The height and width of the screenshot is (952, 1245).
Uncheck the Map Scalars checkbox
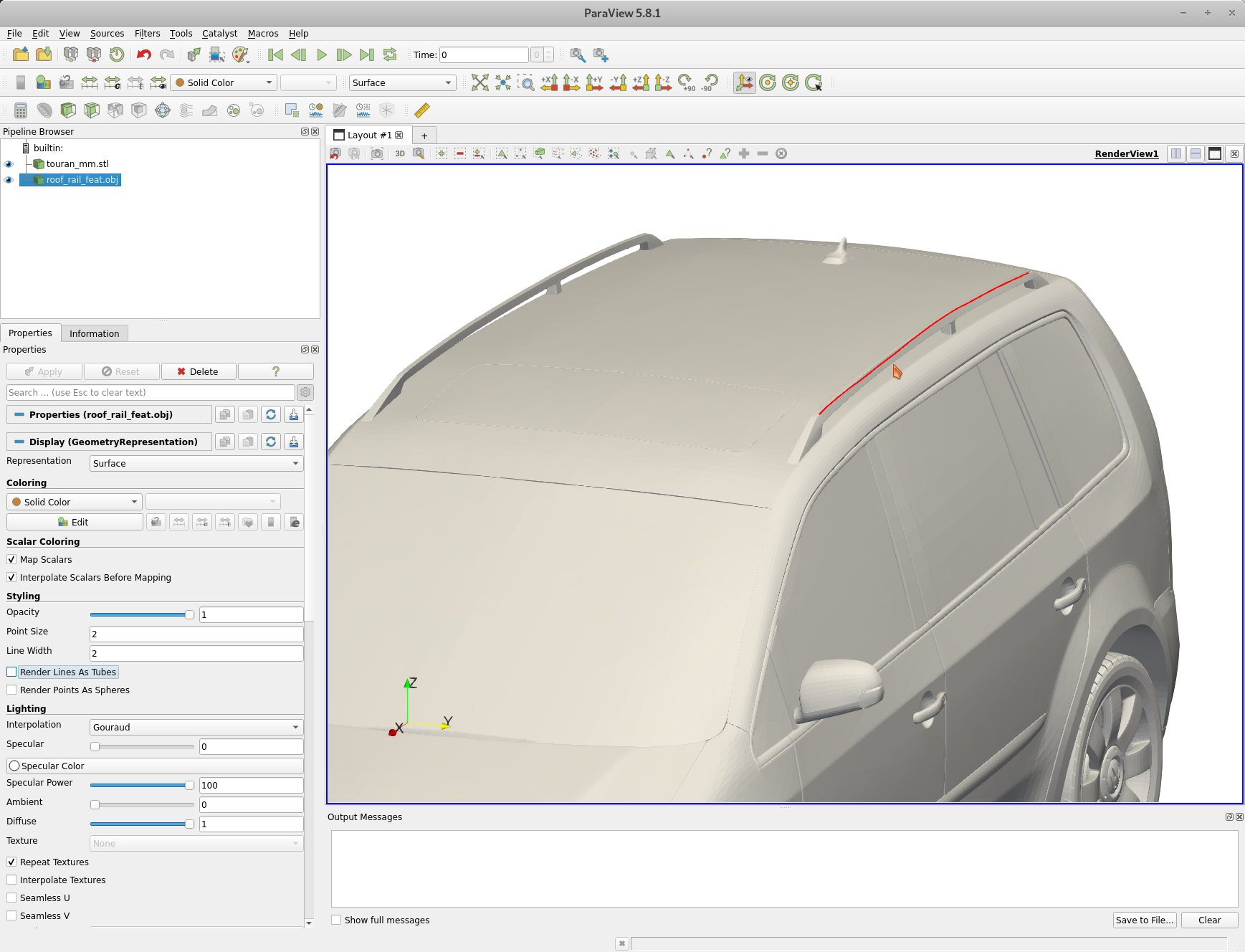[x=11, y=559]
